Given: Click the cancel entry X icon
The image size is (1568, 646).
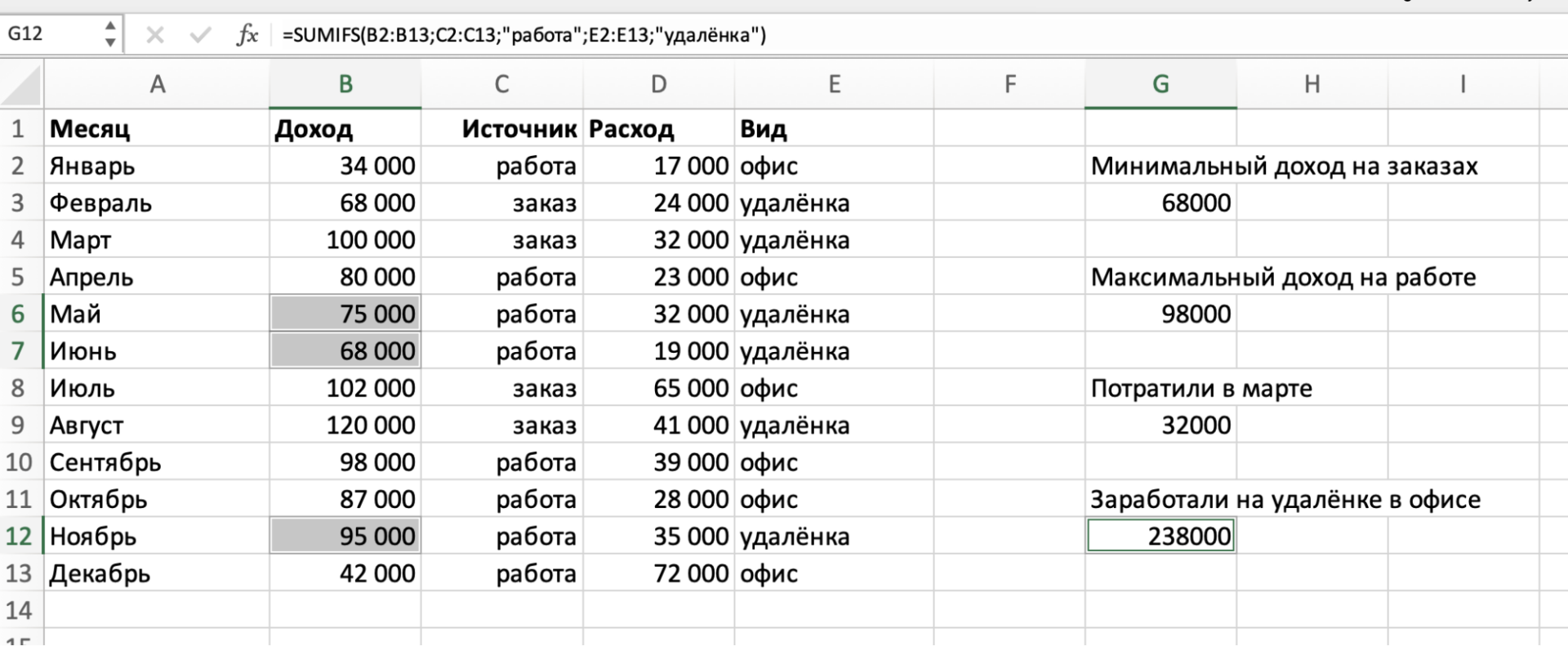Looking at the screenshot, I should [155, 35].
